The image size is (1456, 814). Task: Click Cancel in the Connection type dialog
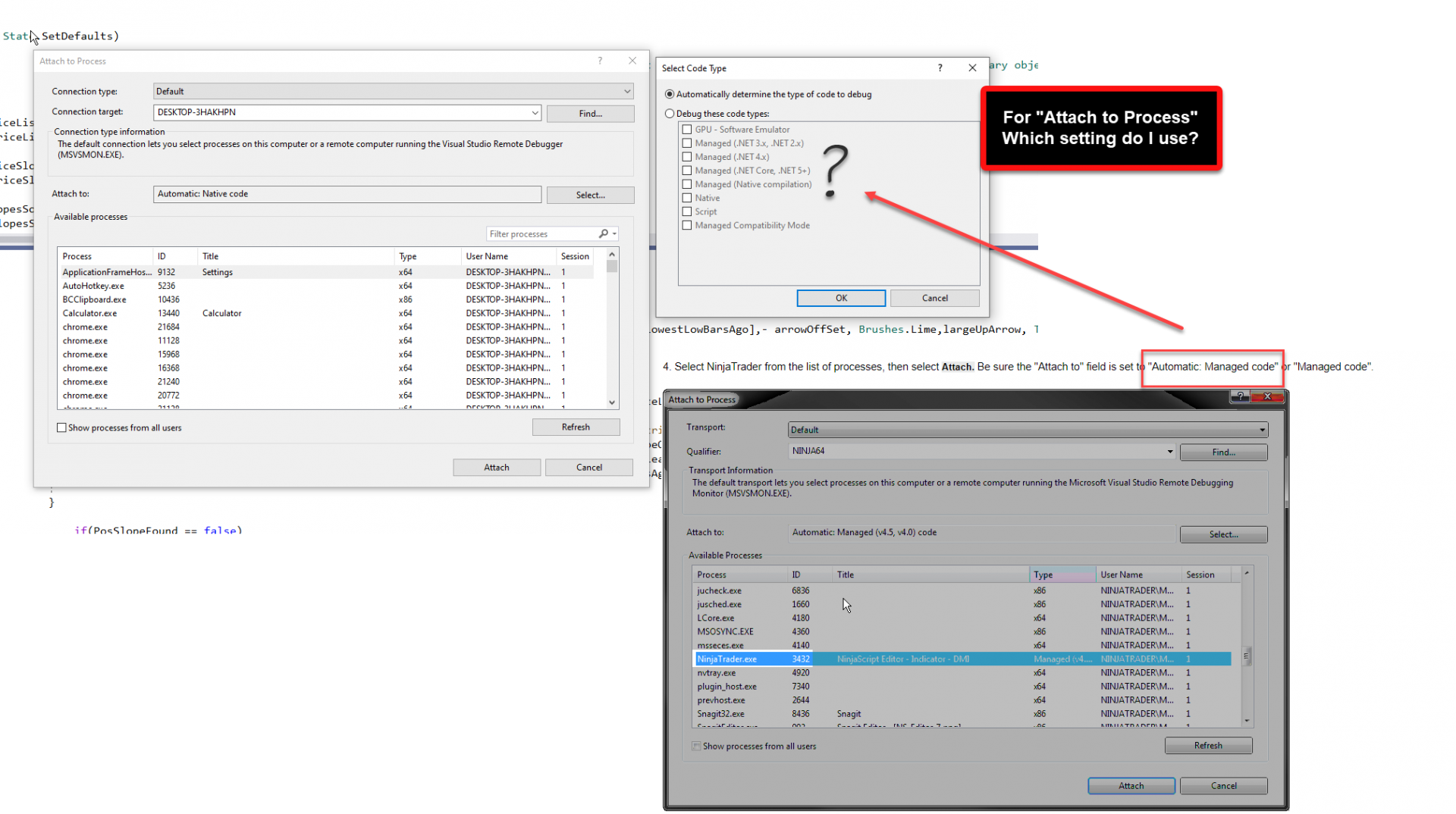click(589, 468)
